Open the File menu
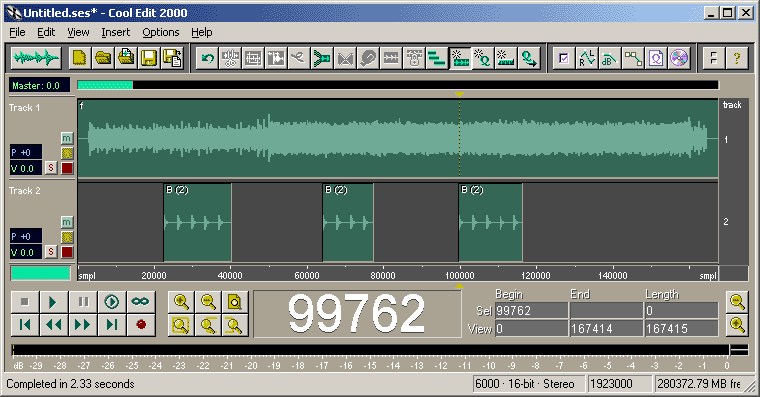Screen dimensions: 760x397 [x=17, y=32]
